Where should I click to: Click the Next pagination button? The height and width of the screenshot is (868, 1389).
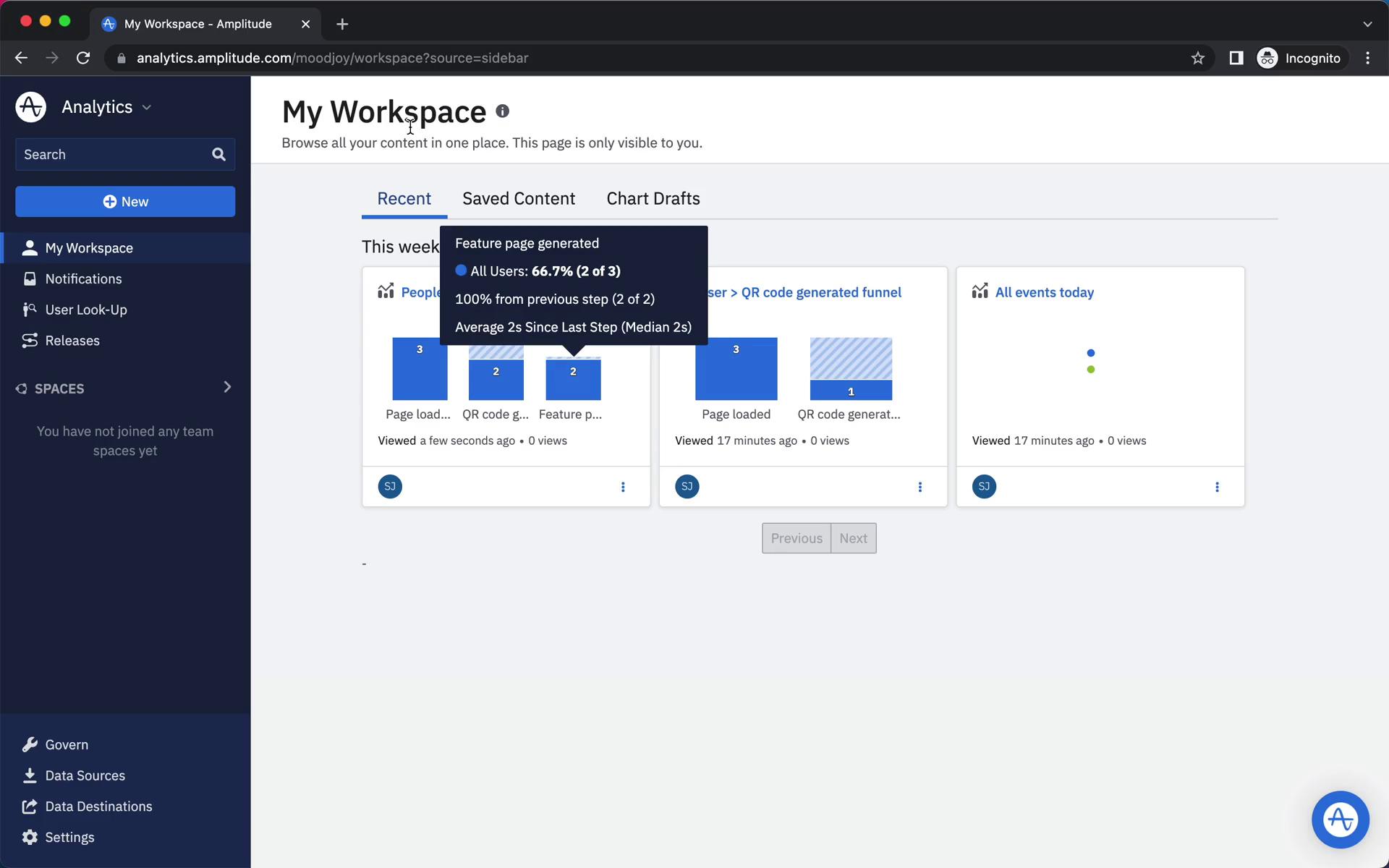click(852, 538)
